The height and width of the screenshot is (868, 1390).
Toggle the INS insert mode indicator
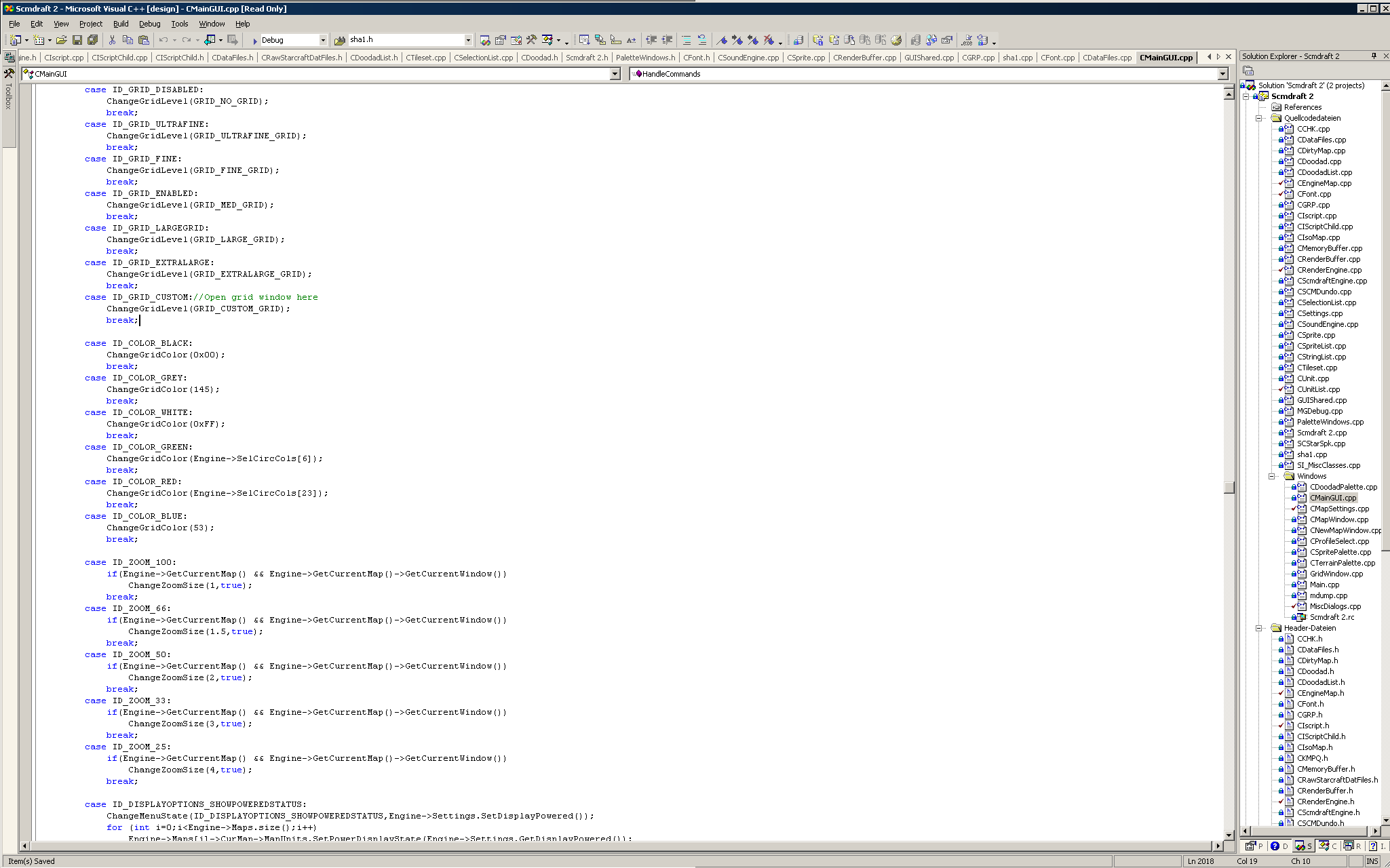[1372, 861]
